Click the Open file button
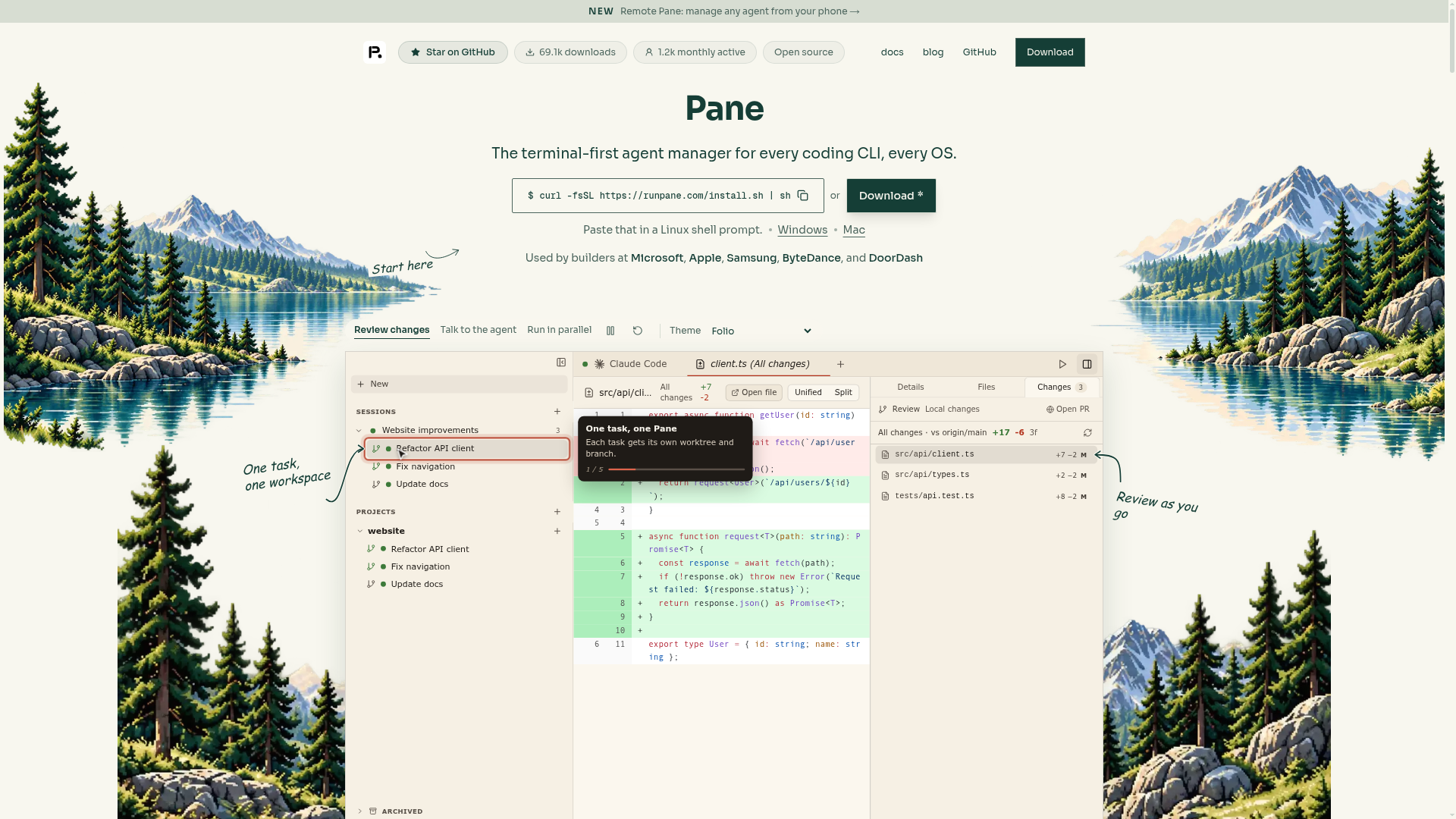1456x819 pixels. click(754, 393)
